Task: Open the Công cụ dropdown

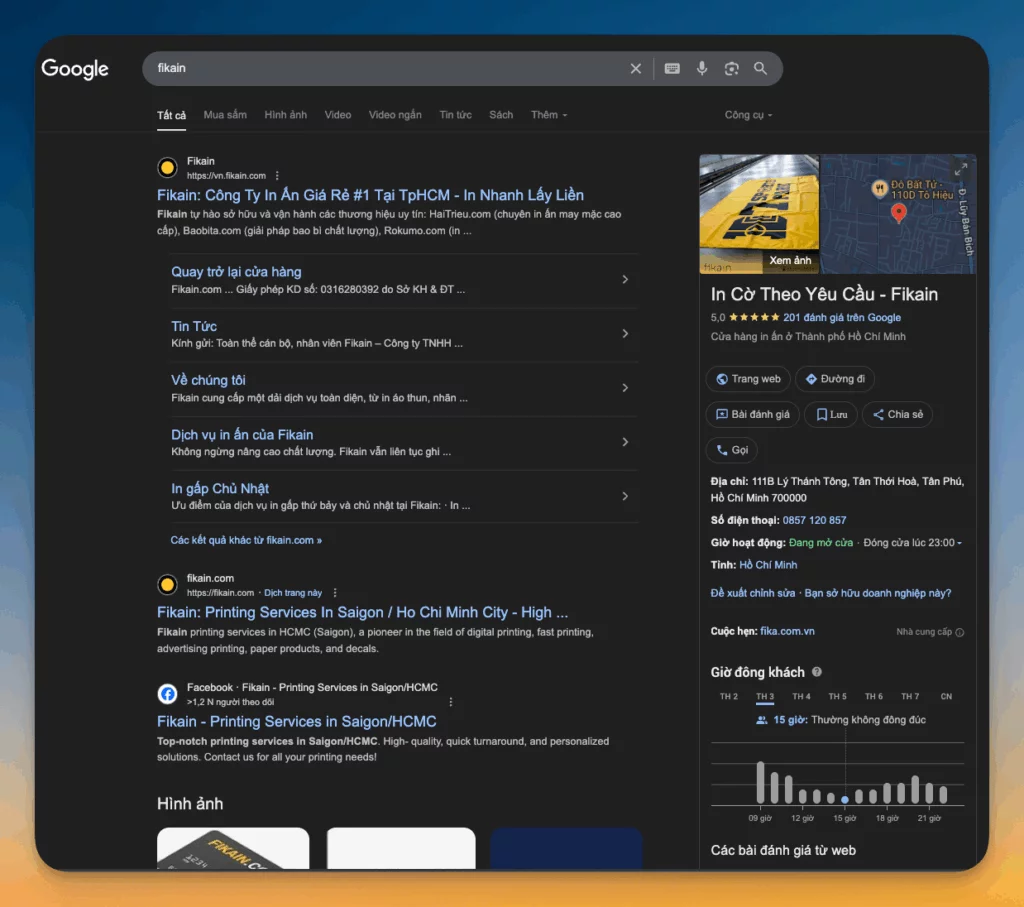Action: coord(748,115)
